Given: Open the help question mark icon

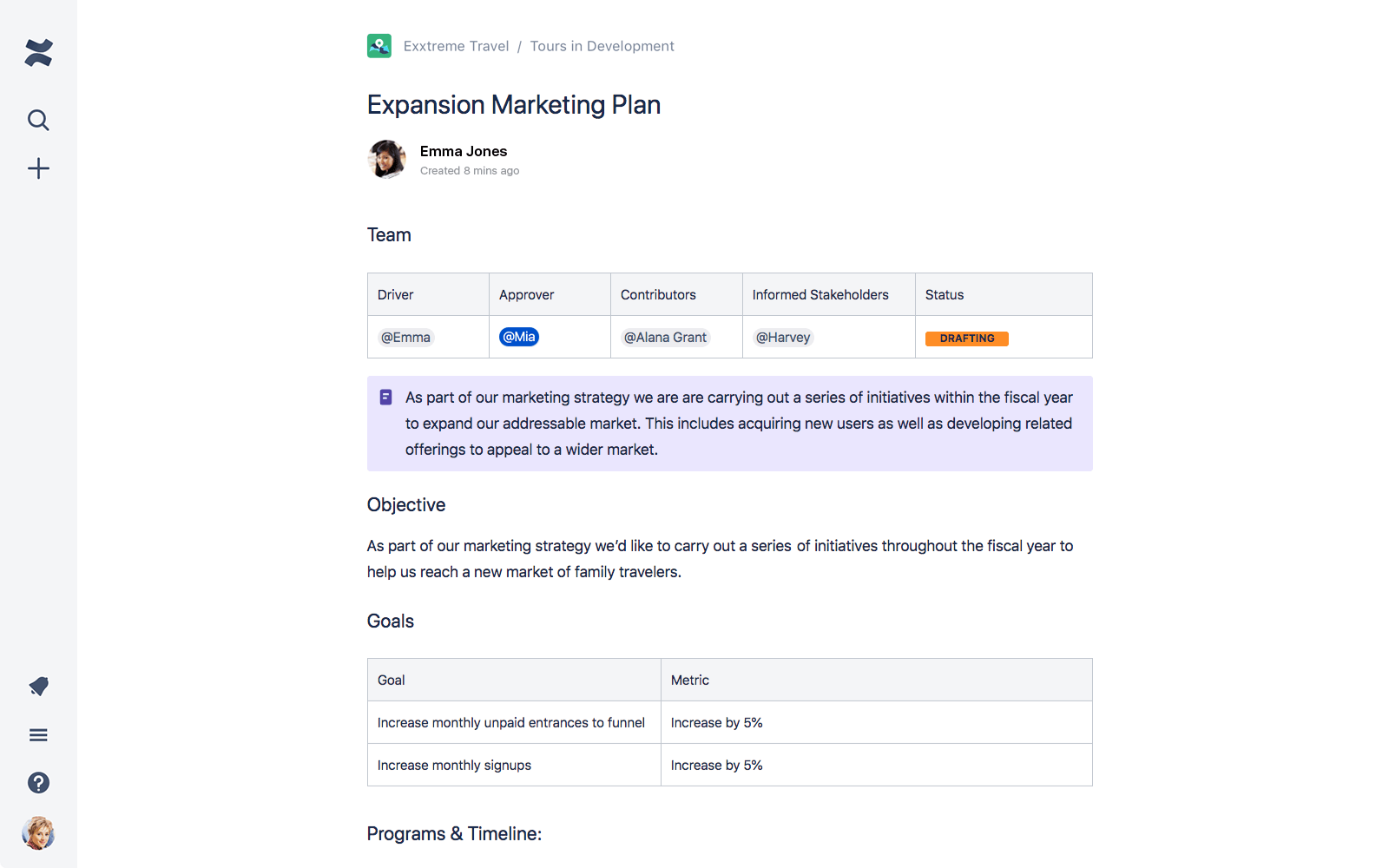Looking at the screenshot, I should (x=38, y=783).
